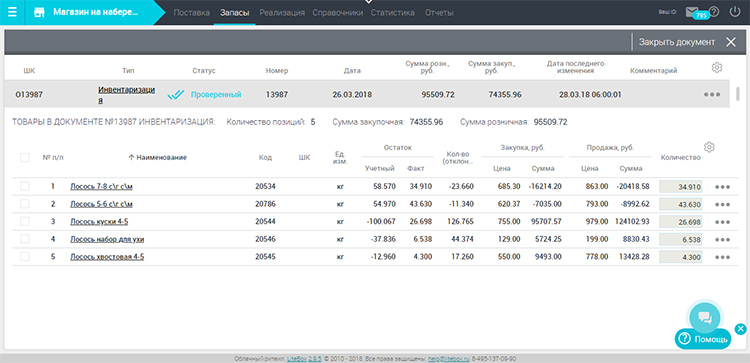Open product link Лосось куски 4-5
The height and width of the screenshot is (363, 750).
click(99, 221)
